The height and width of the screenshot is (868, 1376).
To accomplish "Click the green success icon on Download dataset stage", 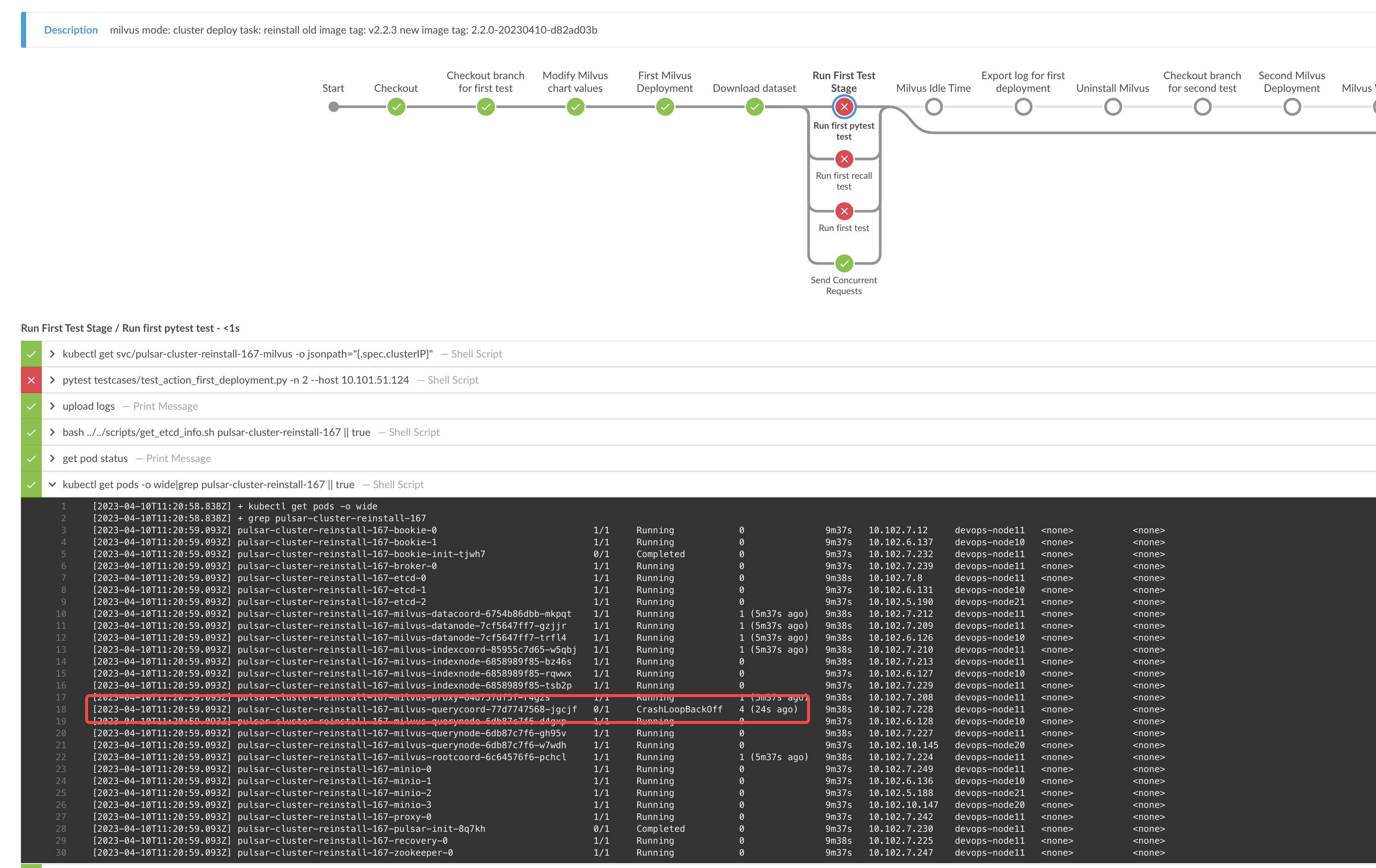I will tap(754, 107).
